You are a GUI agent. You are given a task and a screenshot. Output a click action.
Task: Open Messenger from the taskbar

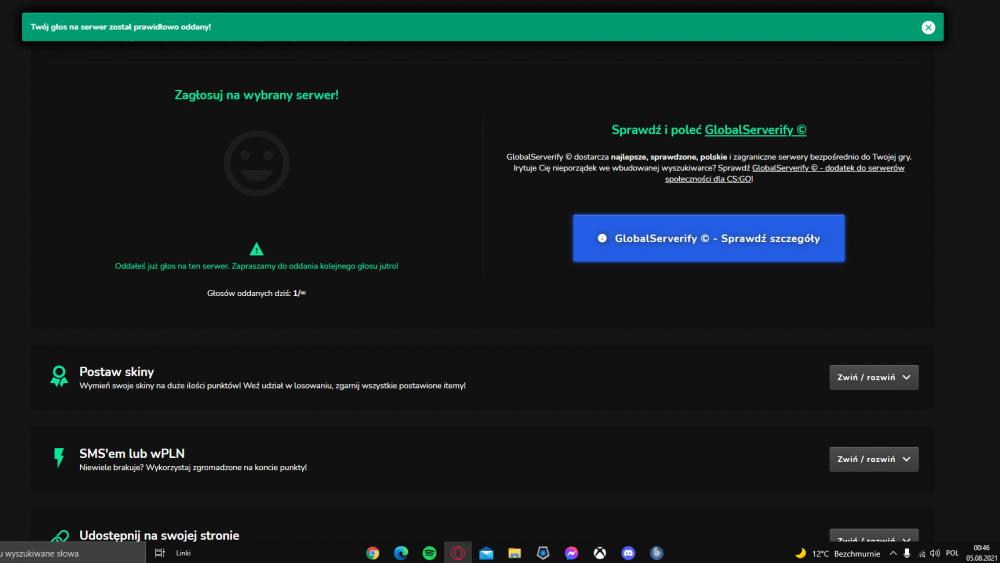(x=571, y=553)
